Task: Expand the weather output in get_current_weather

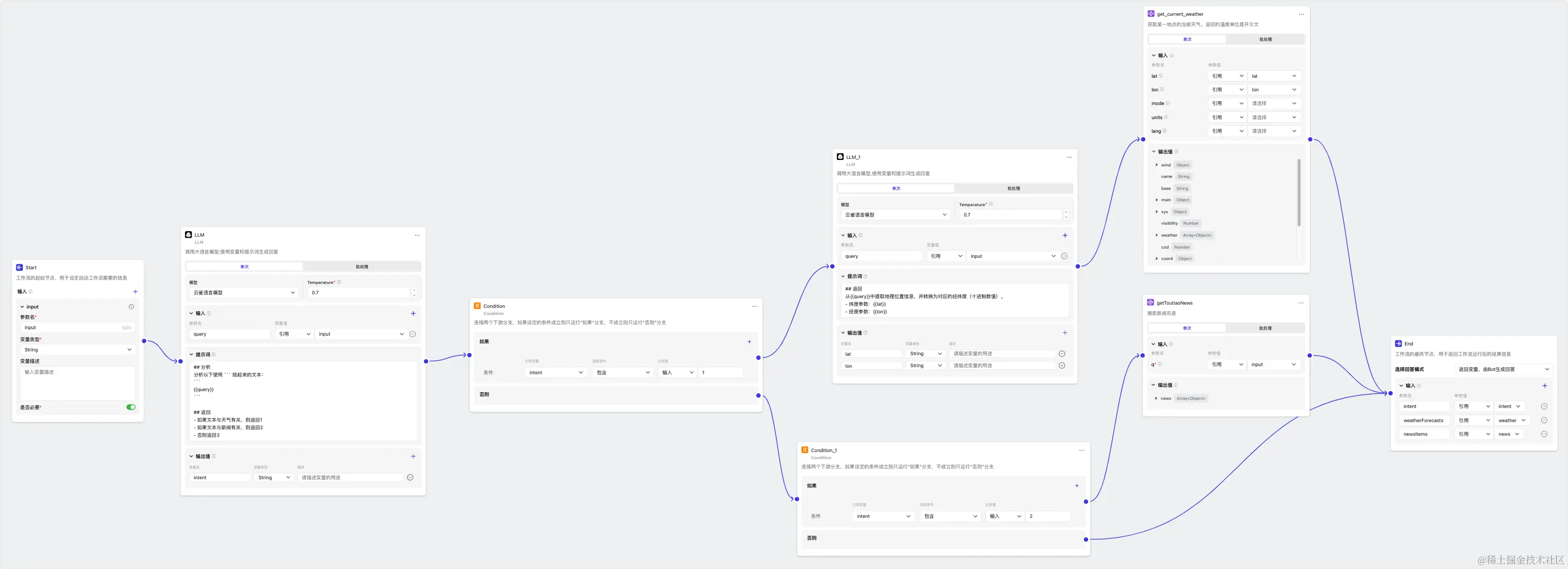Action: point(1157,235)
